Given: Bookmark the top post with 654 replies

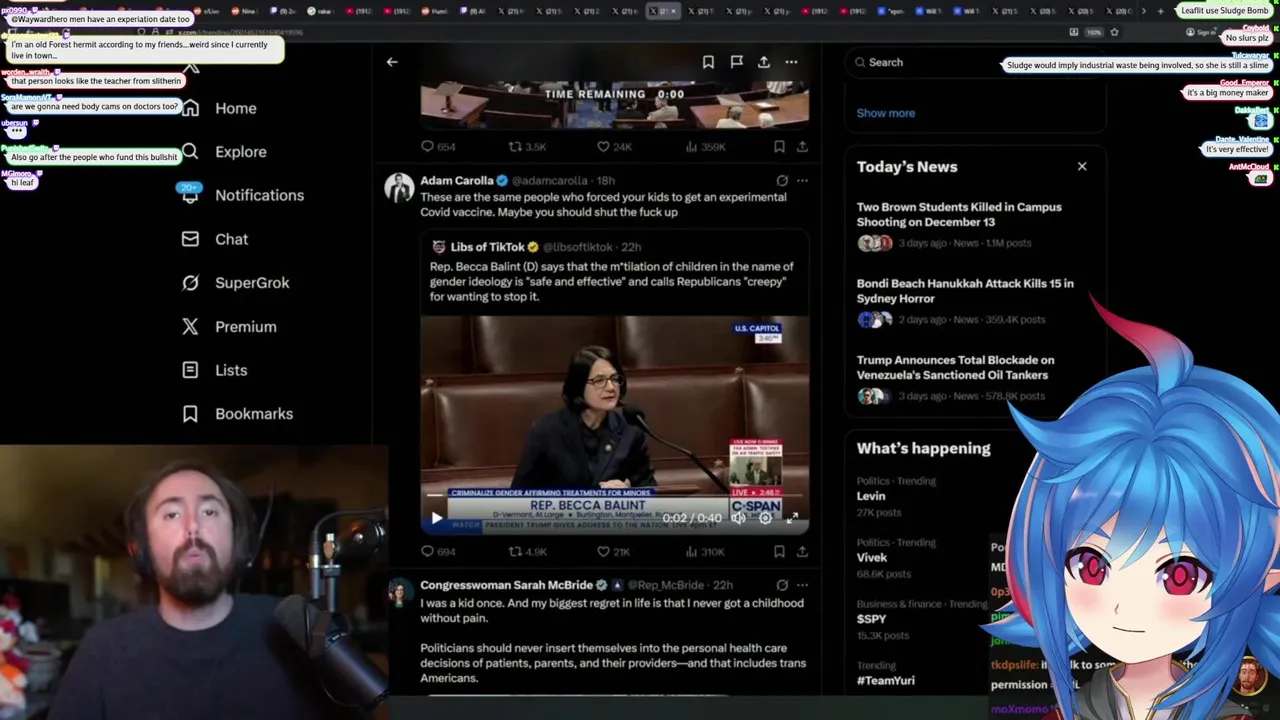Looking at the screenshot, I should click(779, 147).
